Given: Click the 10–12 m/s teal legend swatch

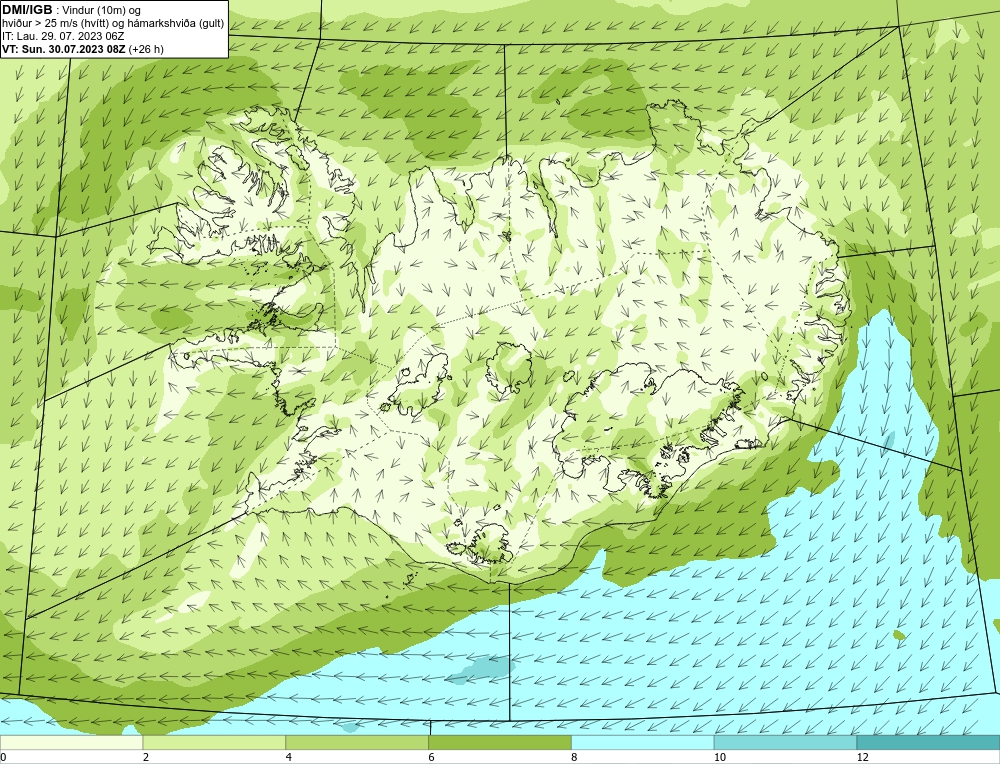Looking at the screenshot, I should [786, 742].
